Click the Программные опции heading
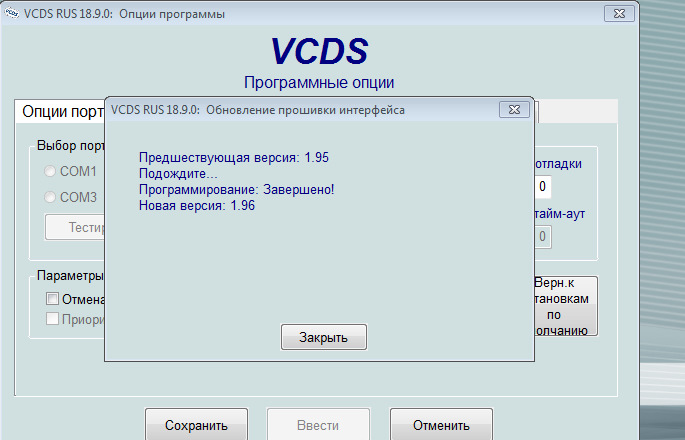 319,83
